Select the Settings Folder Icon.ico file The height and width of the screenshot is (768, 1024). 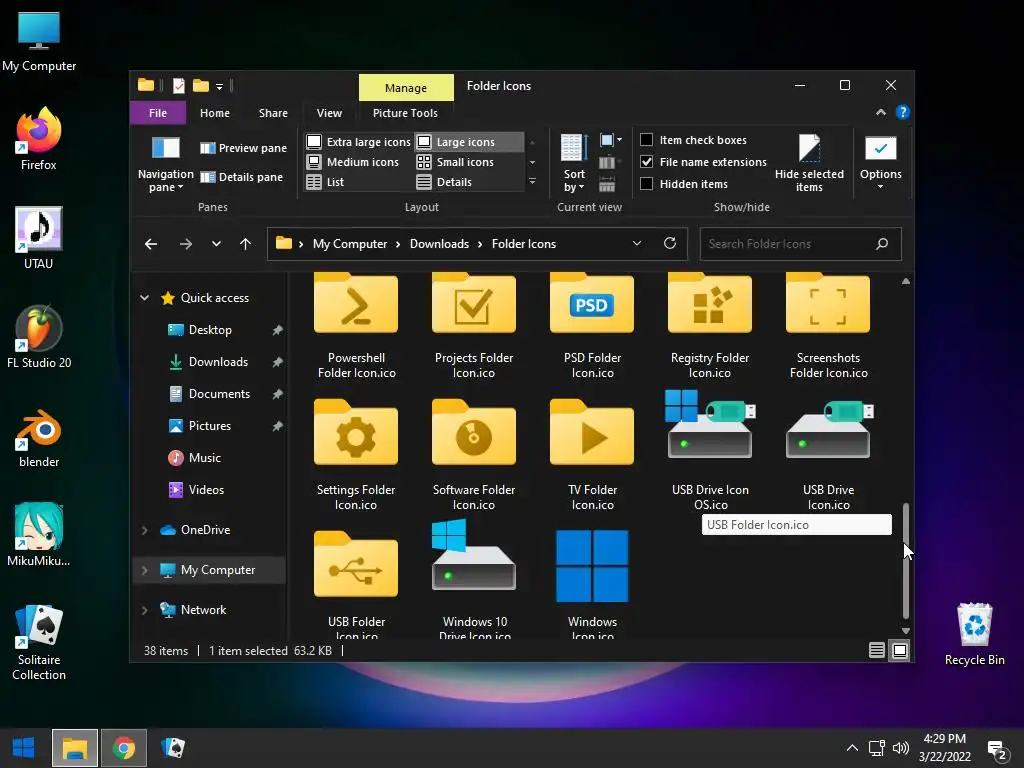click(356, 454)
